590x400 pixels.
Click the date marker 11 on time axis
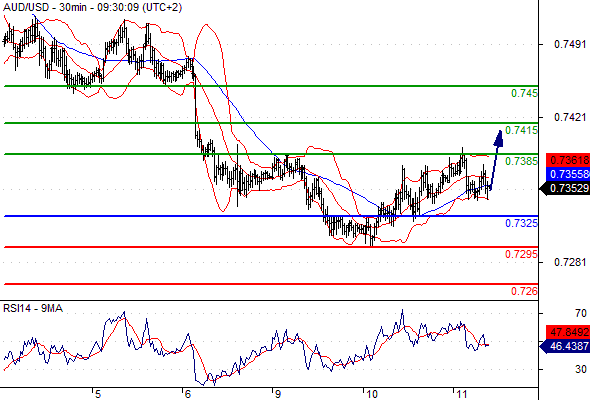pyautogui.click(x=461, y=394)
